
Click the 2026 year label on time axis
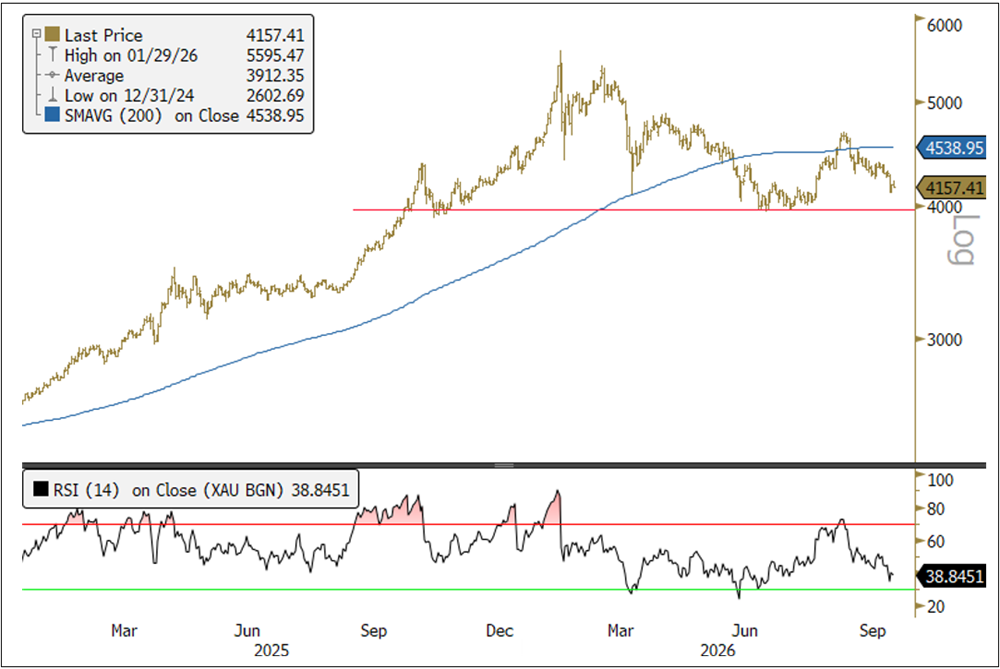tap(717, 650)
